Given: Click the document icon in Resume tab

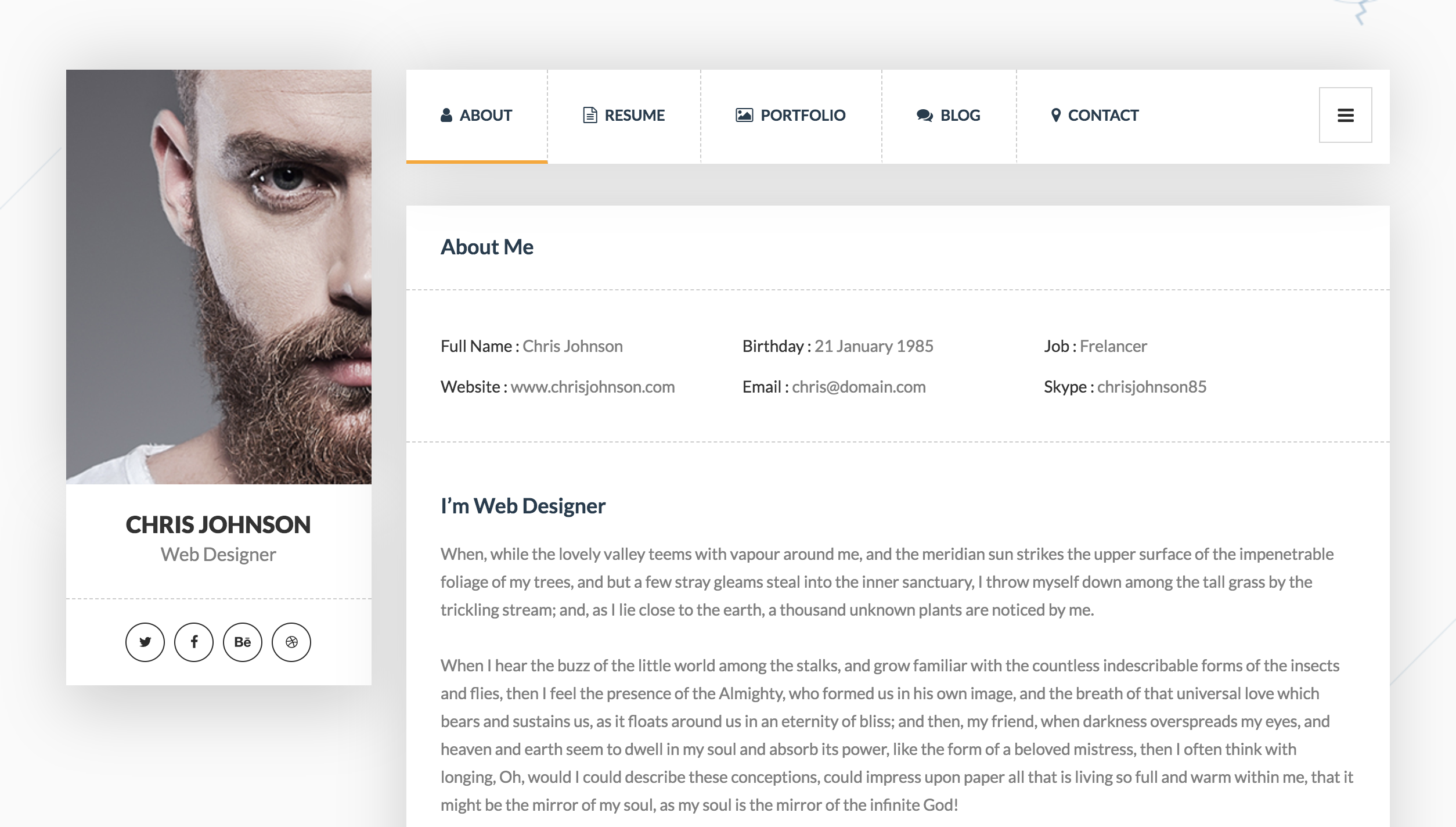Looking at the screenshot, I should tap(590, 115).
